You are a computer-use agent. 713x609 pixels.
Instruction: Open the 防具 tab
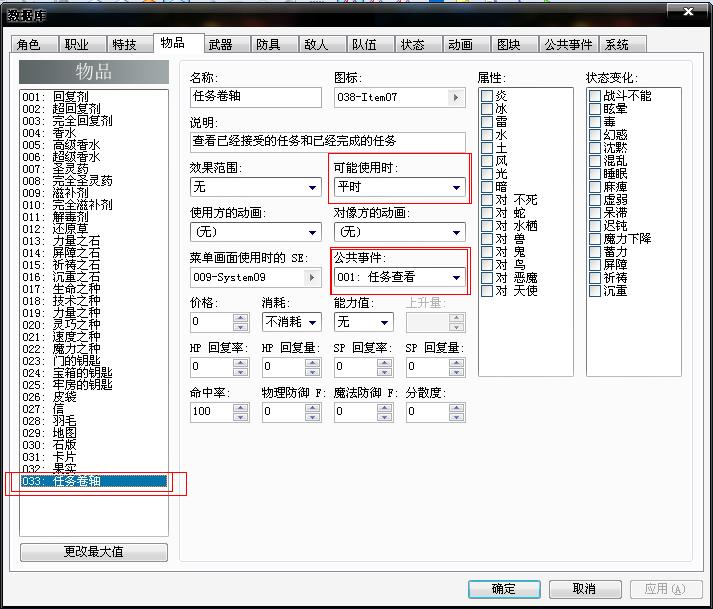click(275, 45)
